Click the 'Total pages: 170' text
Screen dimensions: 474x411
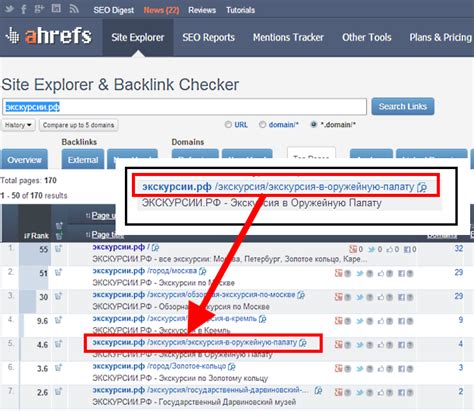point(28,181)
